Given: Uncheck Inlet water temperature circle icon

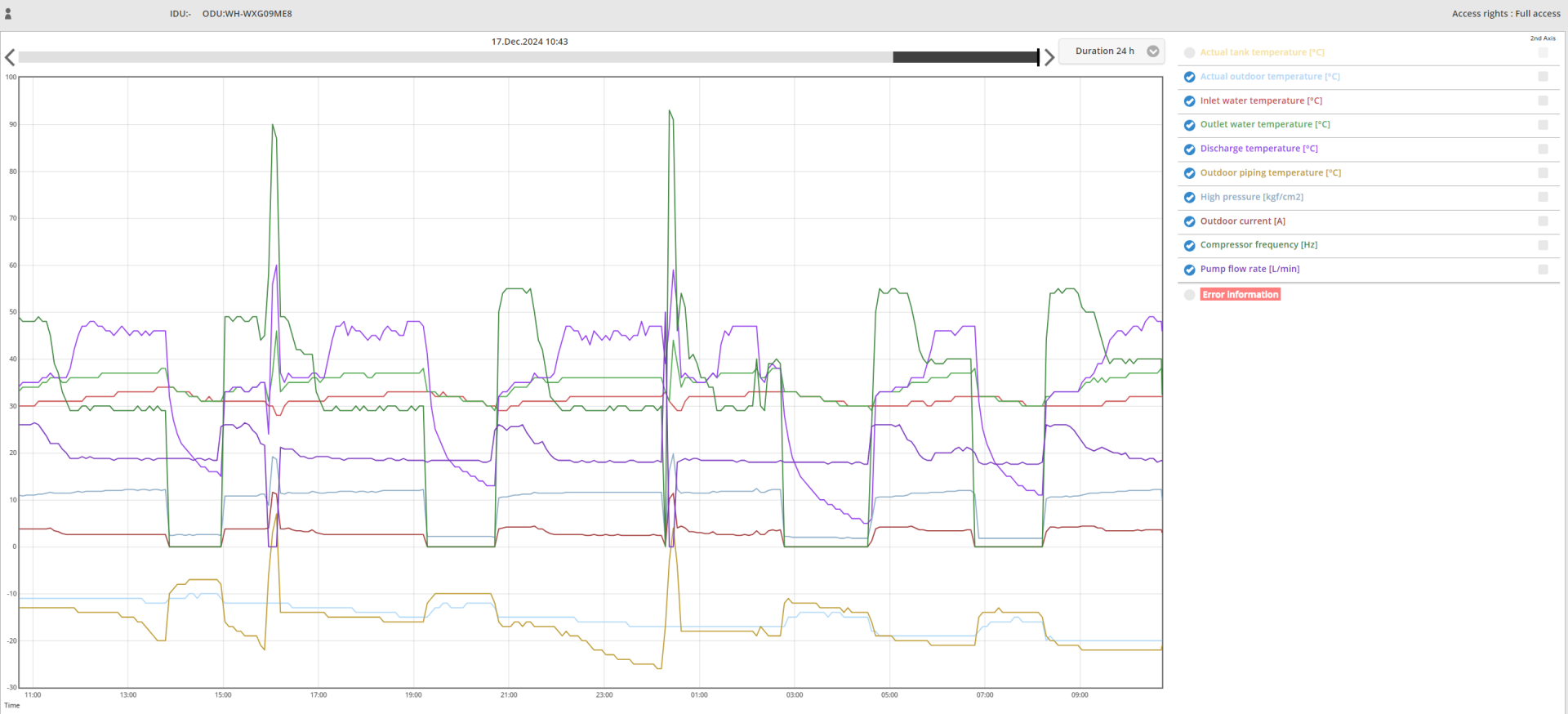Looking at the screenshot, I should click(x=1189, y=101).
